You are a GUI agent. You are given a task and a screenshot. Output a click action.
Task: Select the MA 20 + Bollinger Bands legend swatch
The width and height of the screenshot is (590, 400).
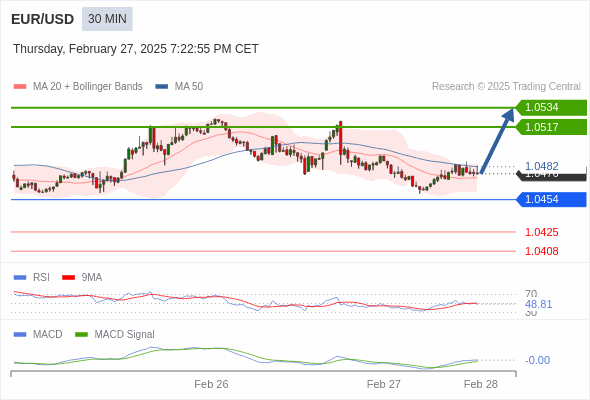pos(20,87)
